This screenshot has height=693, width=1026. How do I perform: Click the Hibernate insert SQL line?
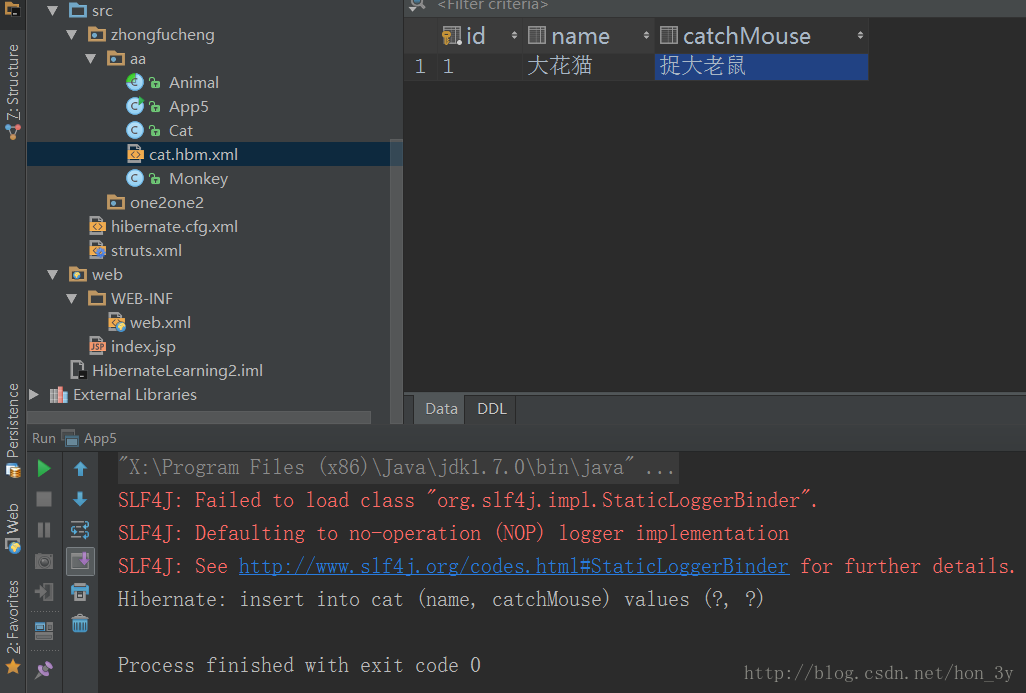point(440,599)
